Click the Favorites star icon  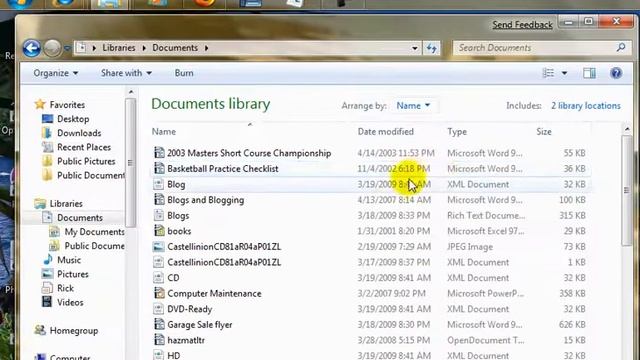pyautogui.click(x=40, y=104)
